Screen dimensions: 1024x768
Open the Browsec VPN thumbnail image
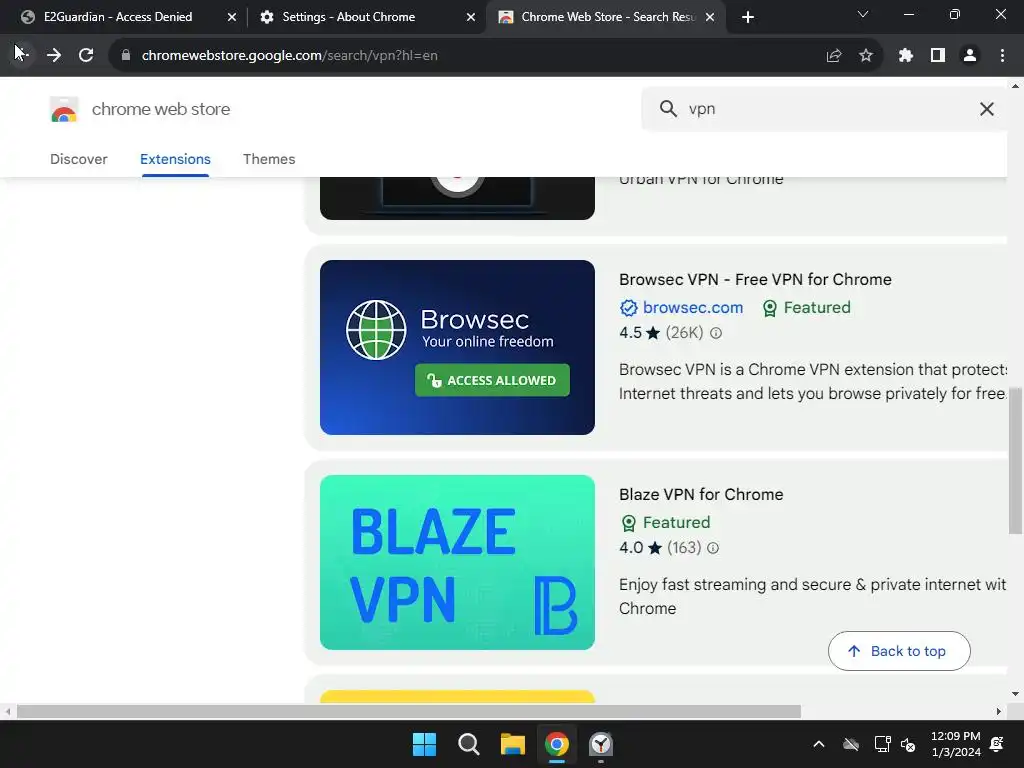click(457, 347)
